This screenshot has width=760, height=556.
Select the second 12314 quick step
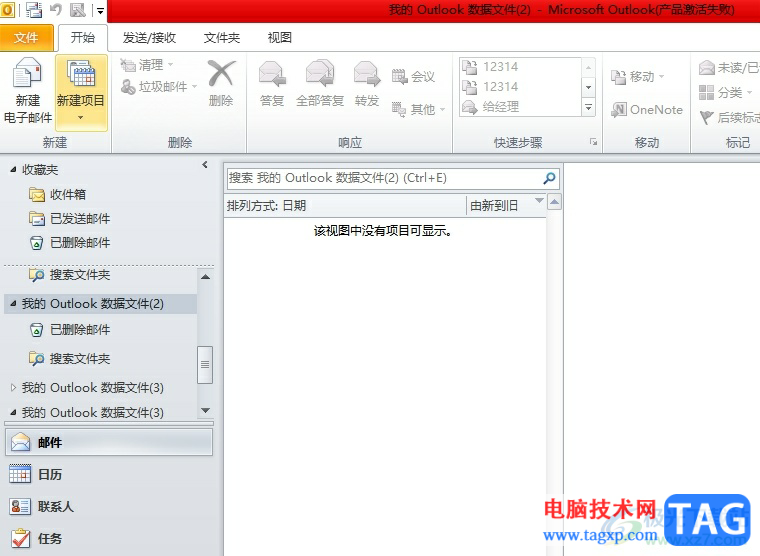(x=520, y=86)
